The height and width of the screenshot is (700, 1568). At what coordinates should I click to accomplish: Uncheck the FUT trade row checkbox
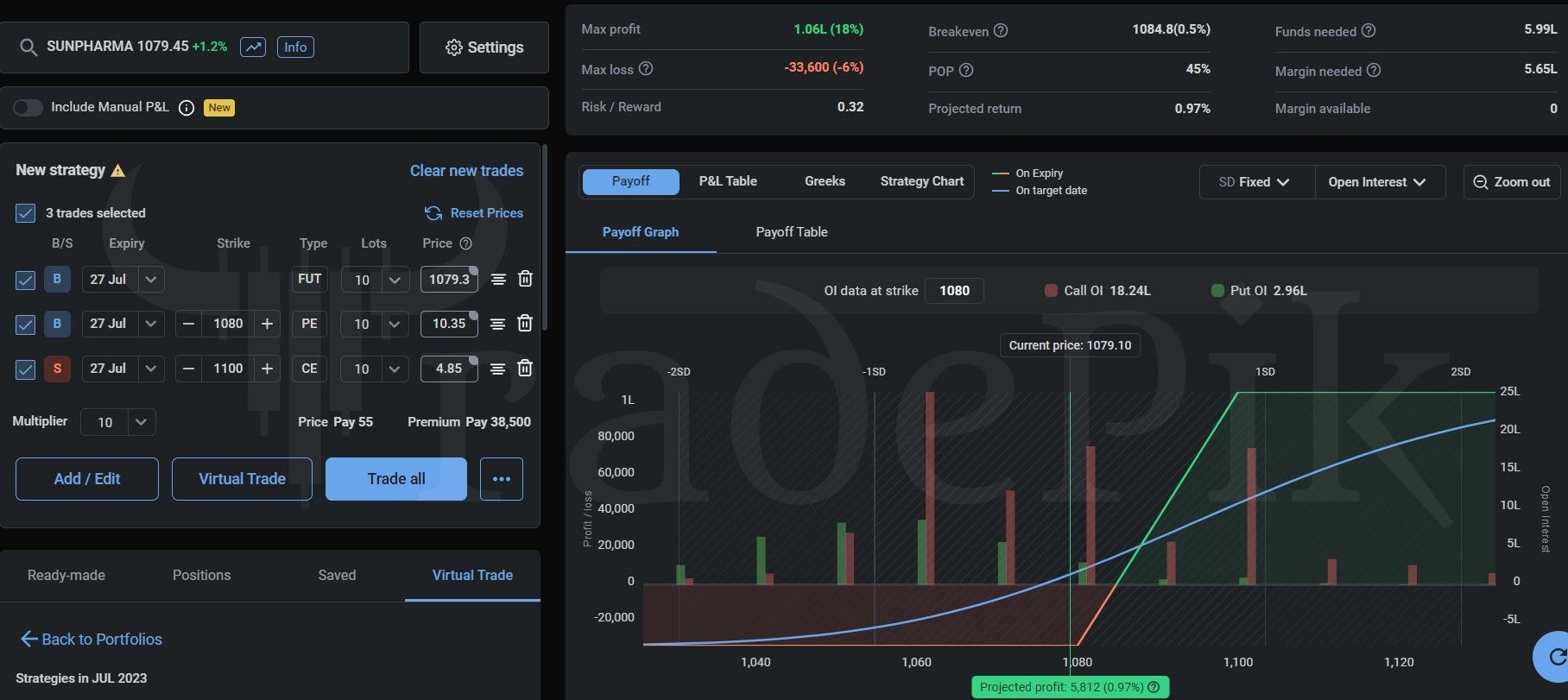click(x=25, y=280)
